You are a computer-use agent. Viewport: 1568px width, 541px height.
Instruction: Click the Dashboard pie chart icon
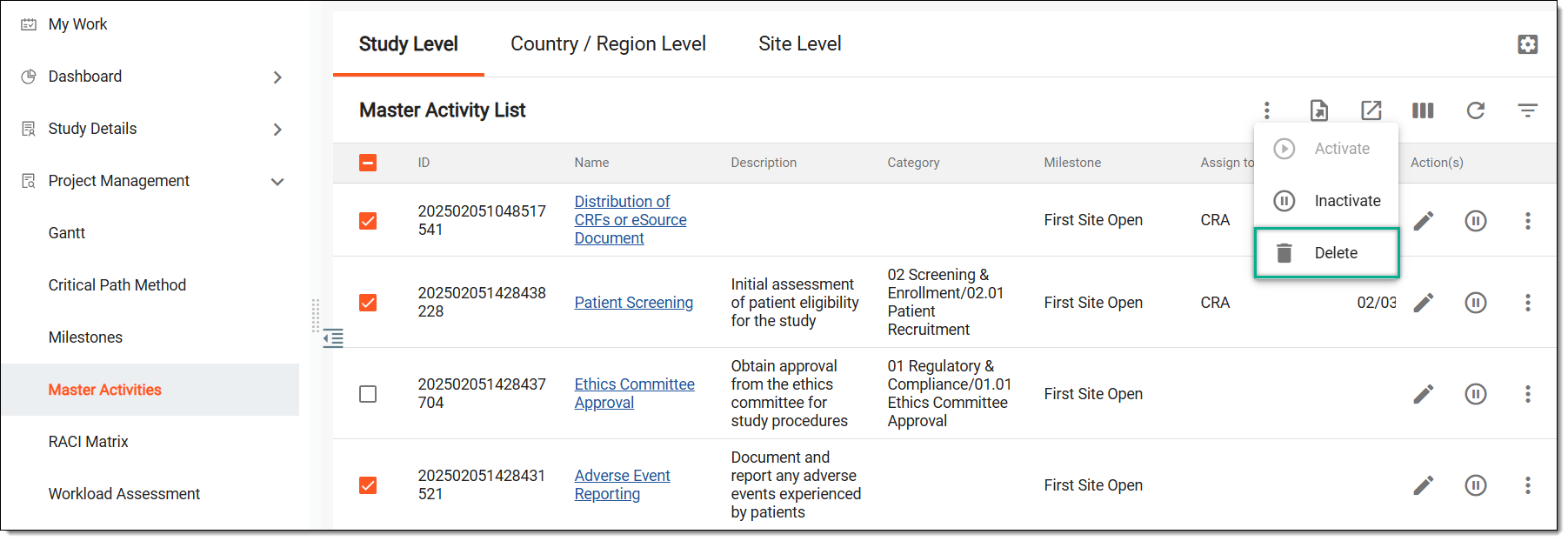[x=29, y=77]
